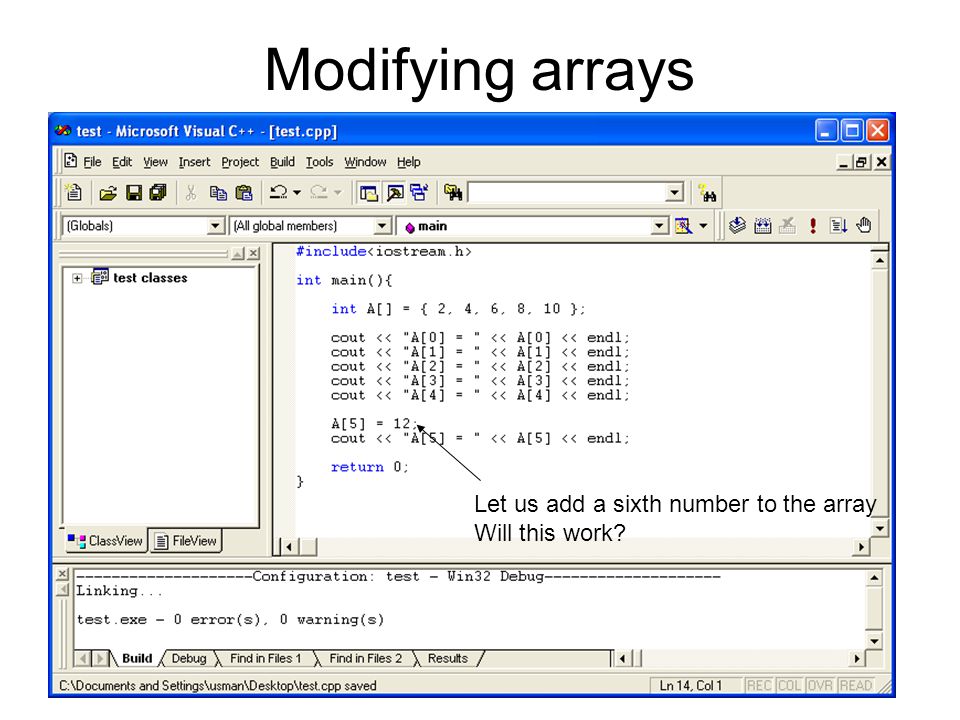This screenshot has width=960, height=720.
Task: Click the test classes tree icon
Action: [x=100, y=277]
